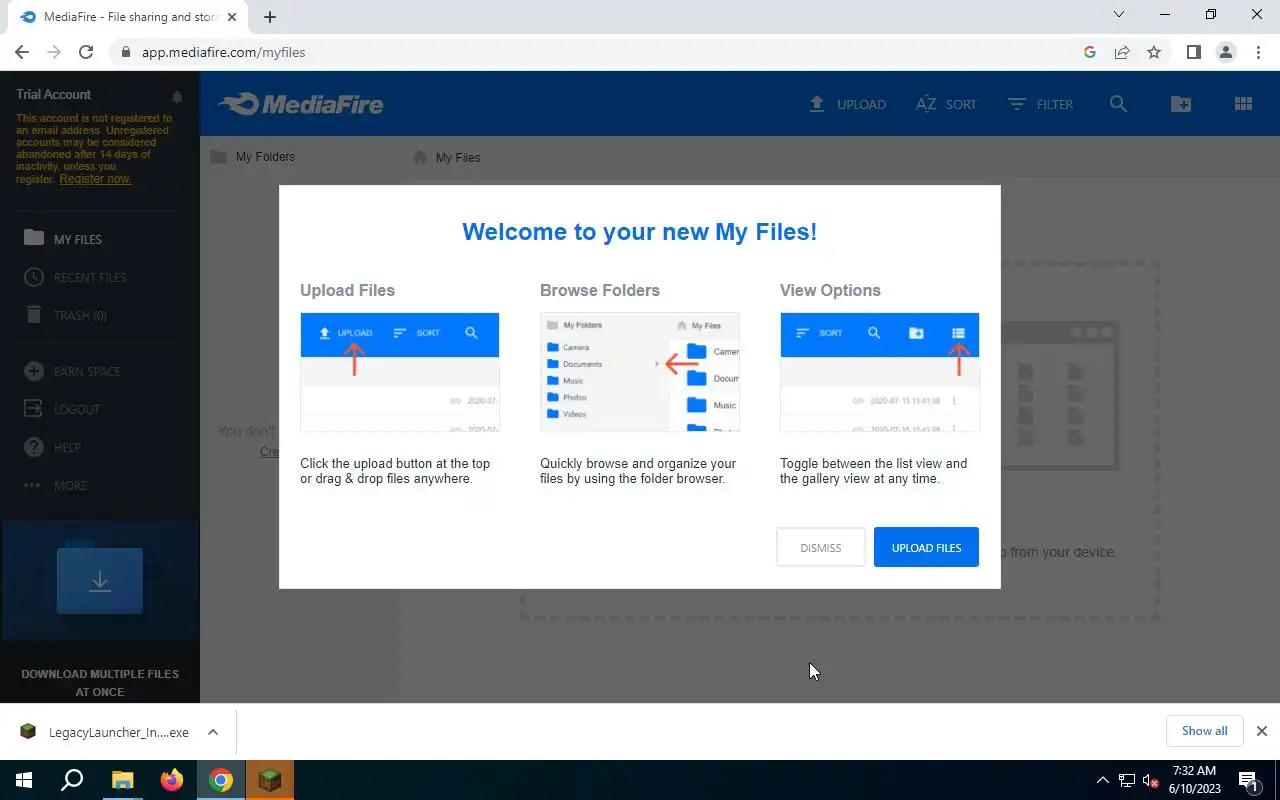The height and width of the screenshot is (800, 1280).
Task: Open the Windows Start menu
Action: tap(24, 780)
